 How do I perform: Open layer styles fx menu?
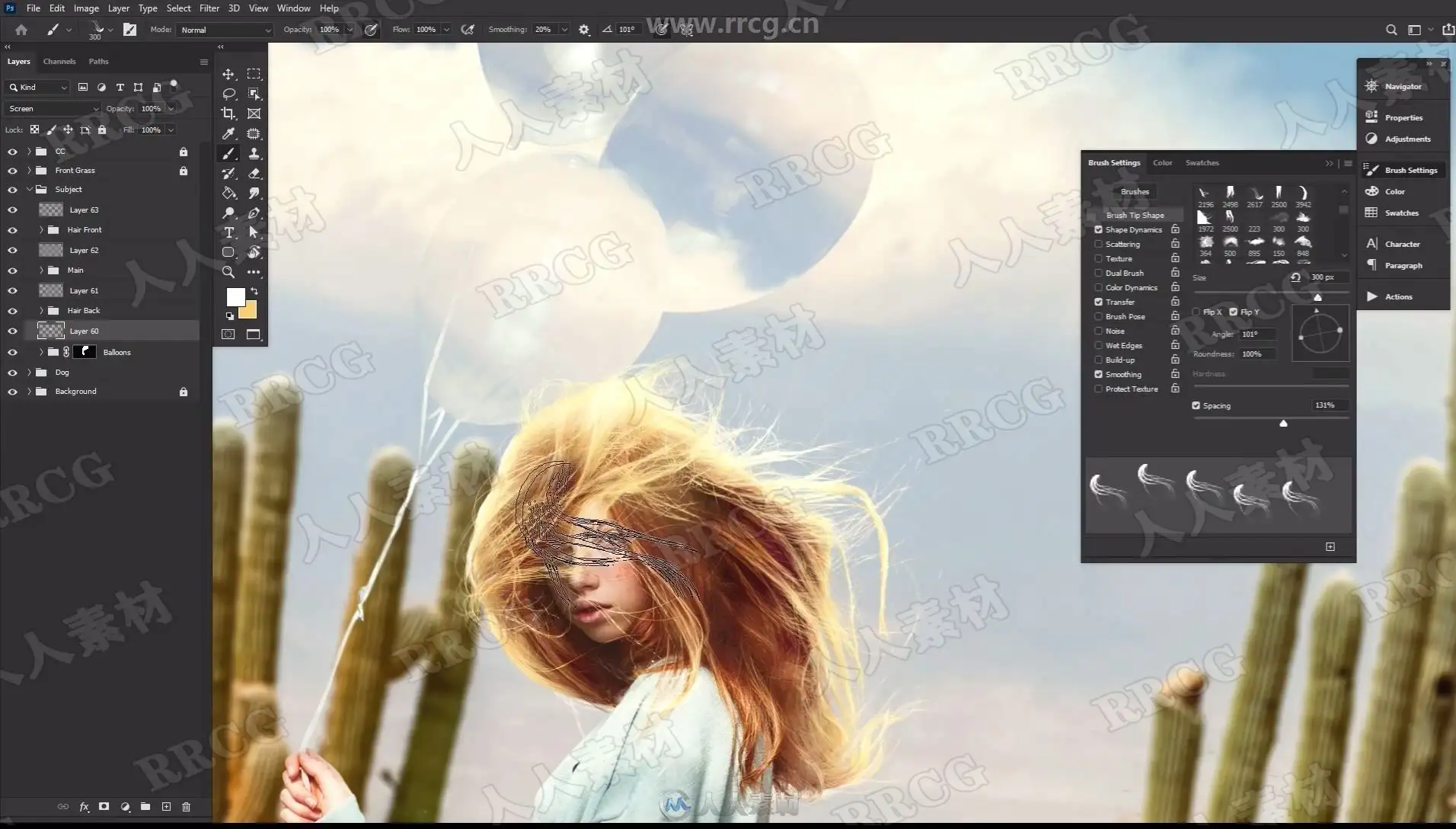84,806
